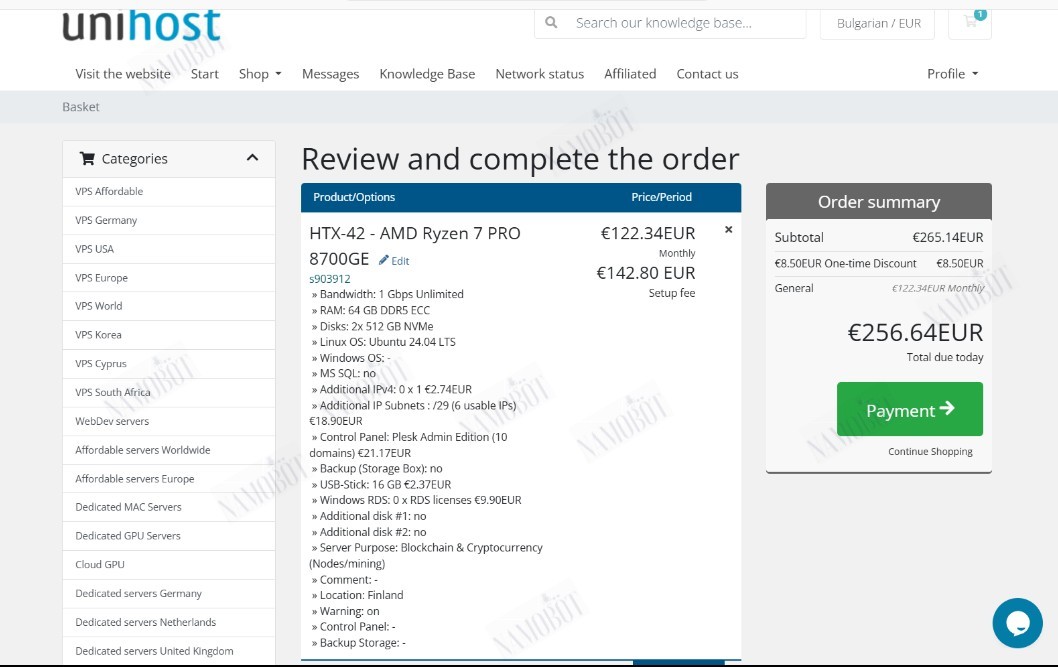
Task: Click the Location: Finland line
Action: 357,595
